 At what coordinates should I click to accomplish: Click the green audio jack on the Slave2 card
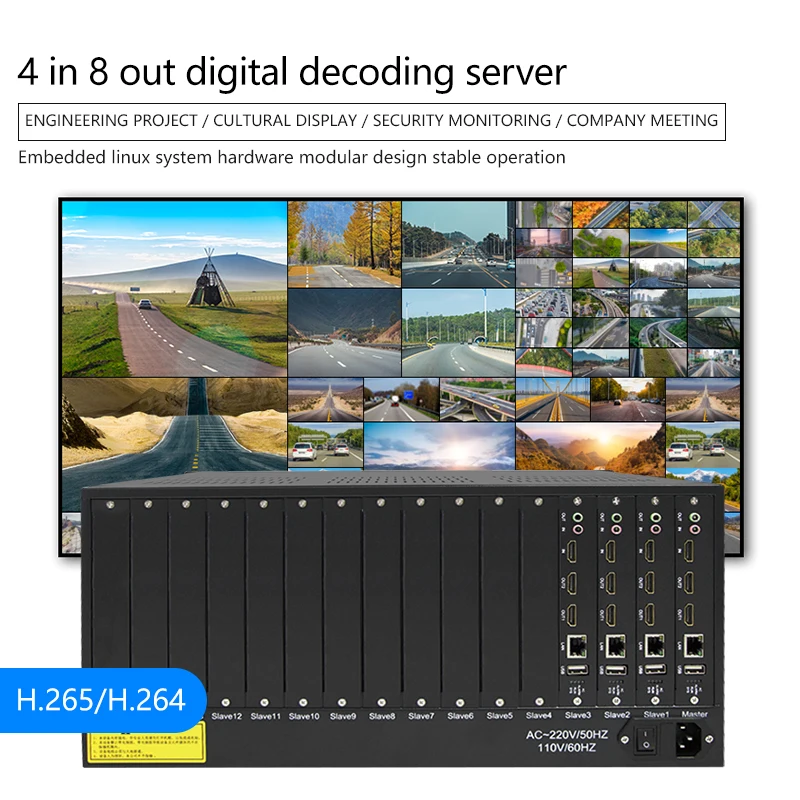(617, 517)
